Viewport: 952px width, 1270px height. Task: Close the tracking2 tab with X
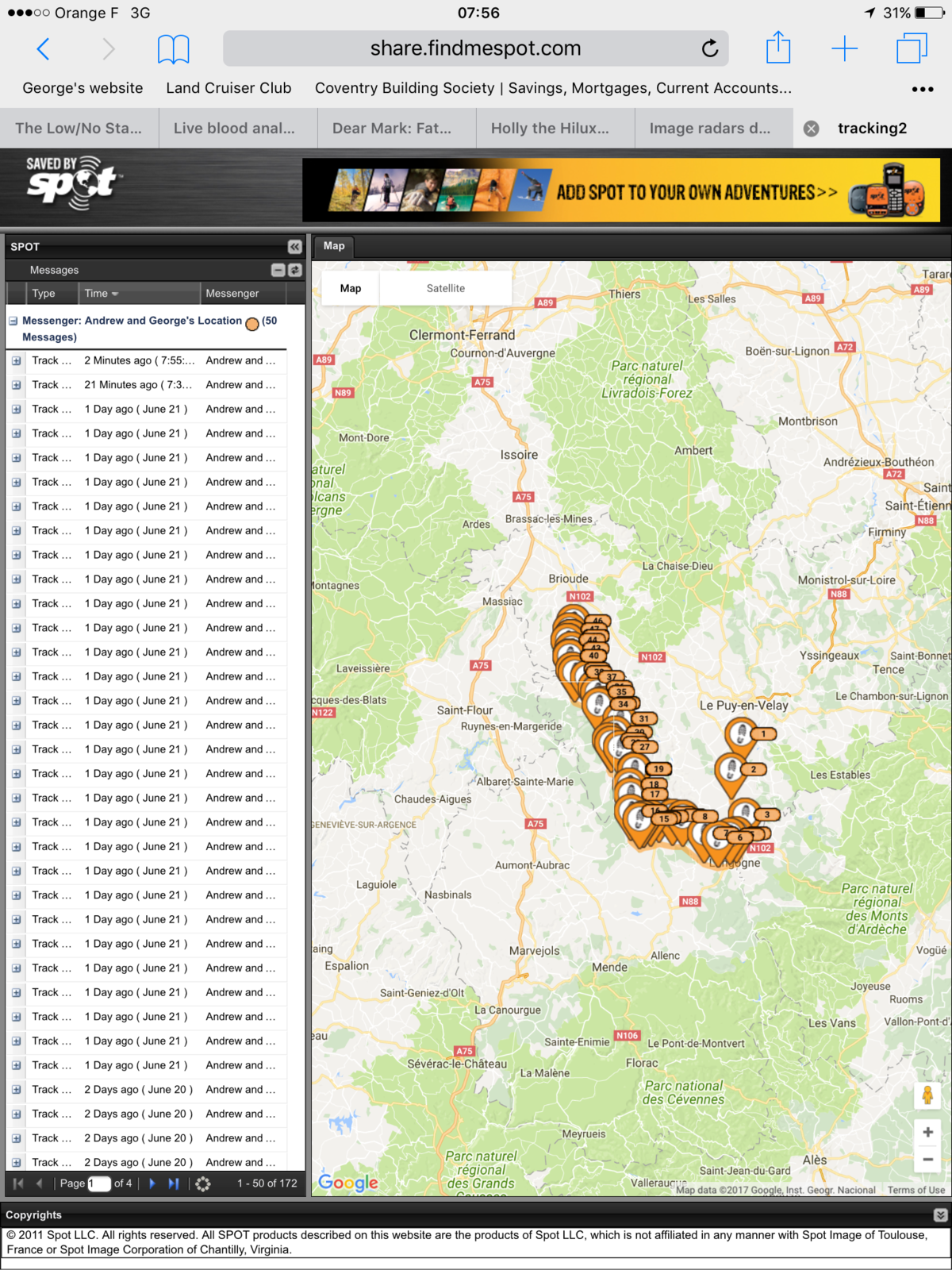(x=811, y=129)
